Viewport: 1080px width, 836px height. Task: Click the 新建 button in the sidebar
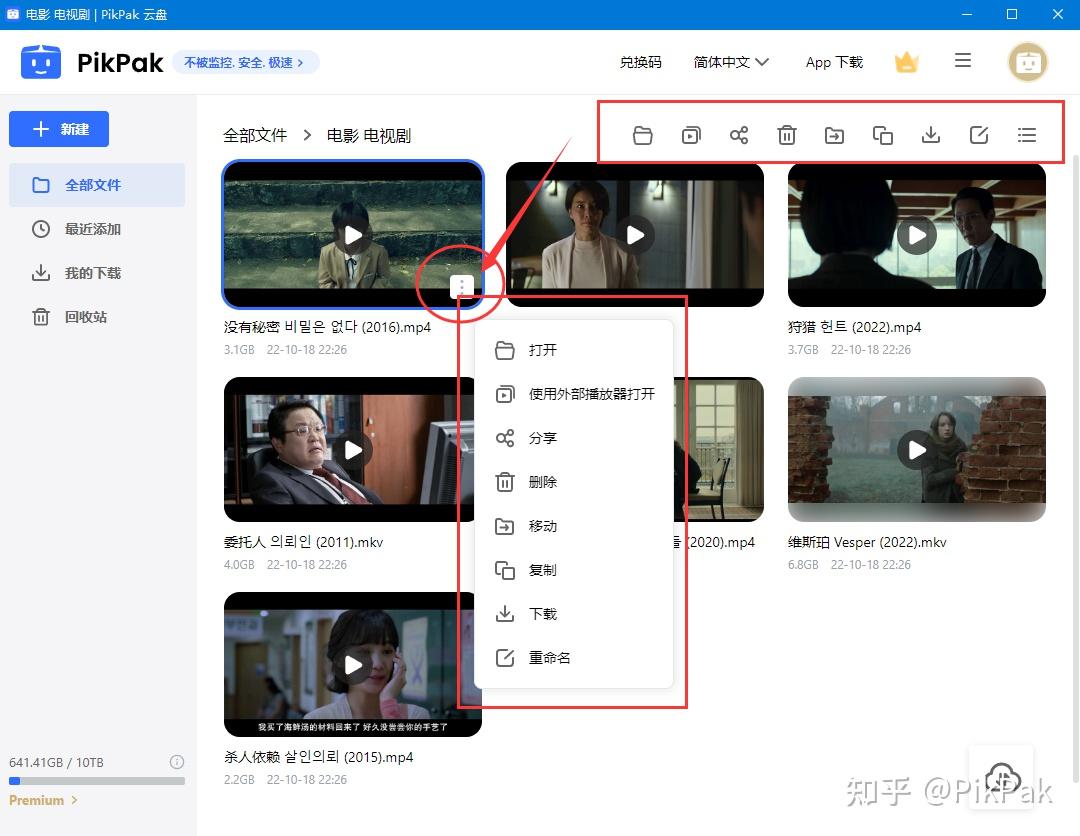[58, 129]
